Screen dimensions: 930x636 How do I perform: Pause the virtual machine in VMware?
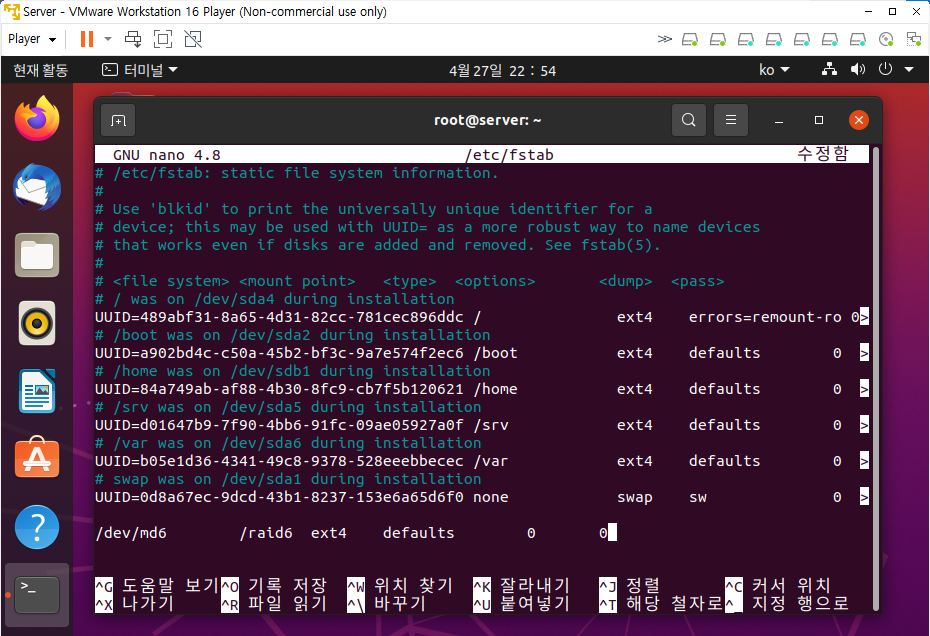click(x=87, y=39)
